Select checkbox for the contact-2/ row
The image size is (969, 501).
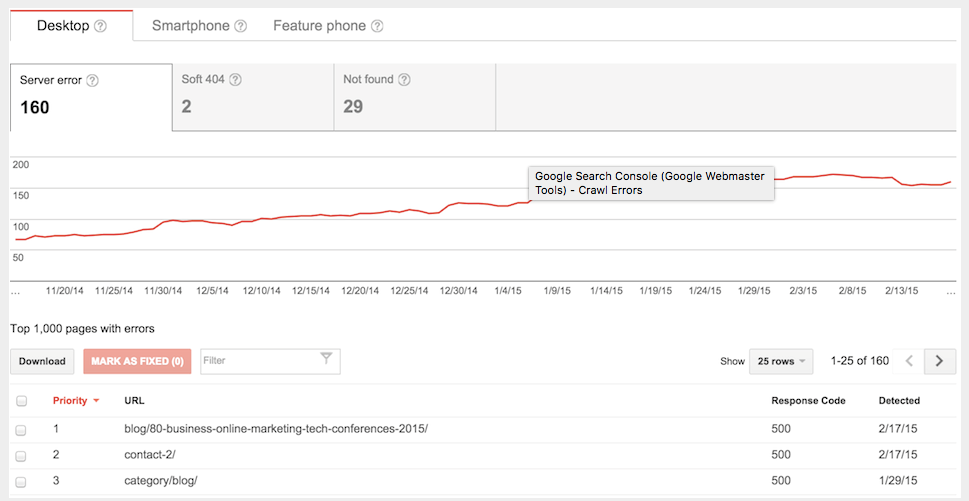[21, 456]
